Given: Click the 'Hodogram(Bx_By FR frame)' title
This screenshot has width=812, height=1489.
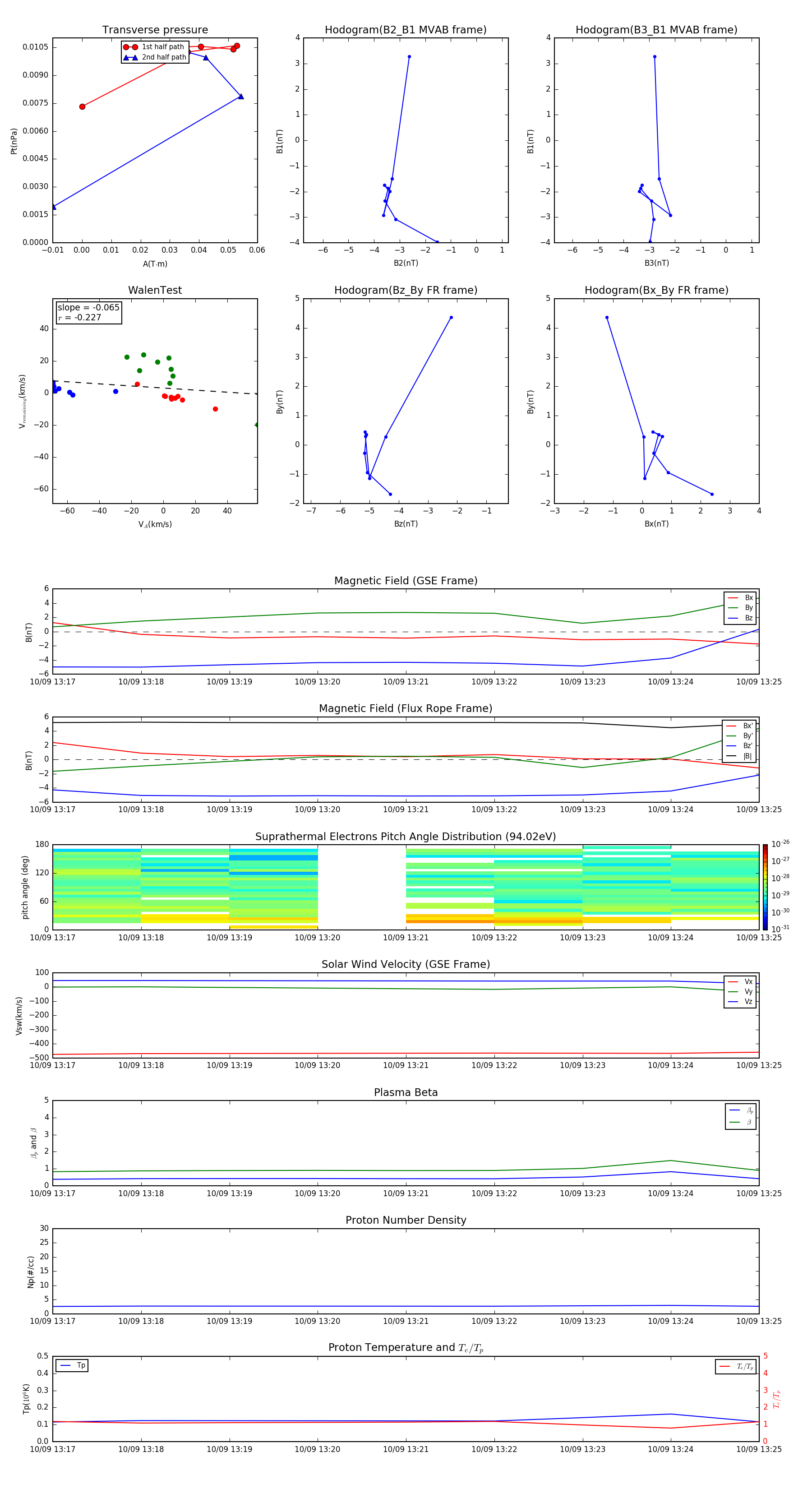Looking at the screenshot, I should tap(656, 290).
